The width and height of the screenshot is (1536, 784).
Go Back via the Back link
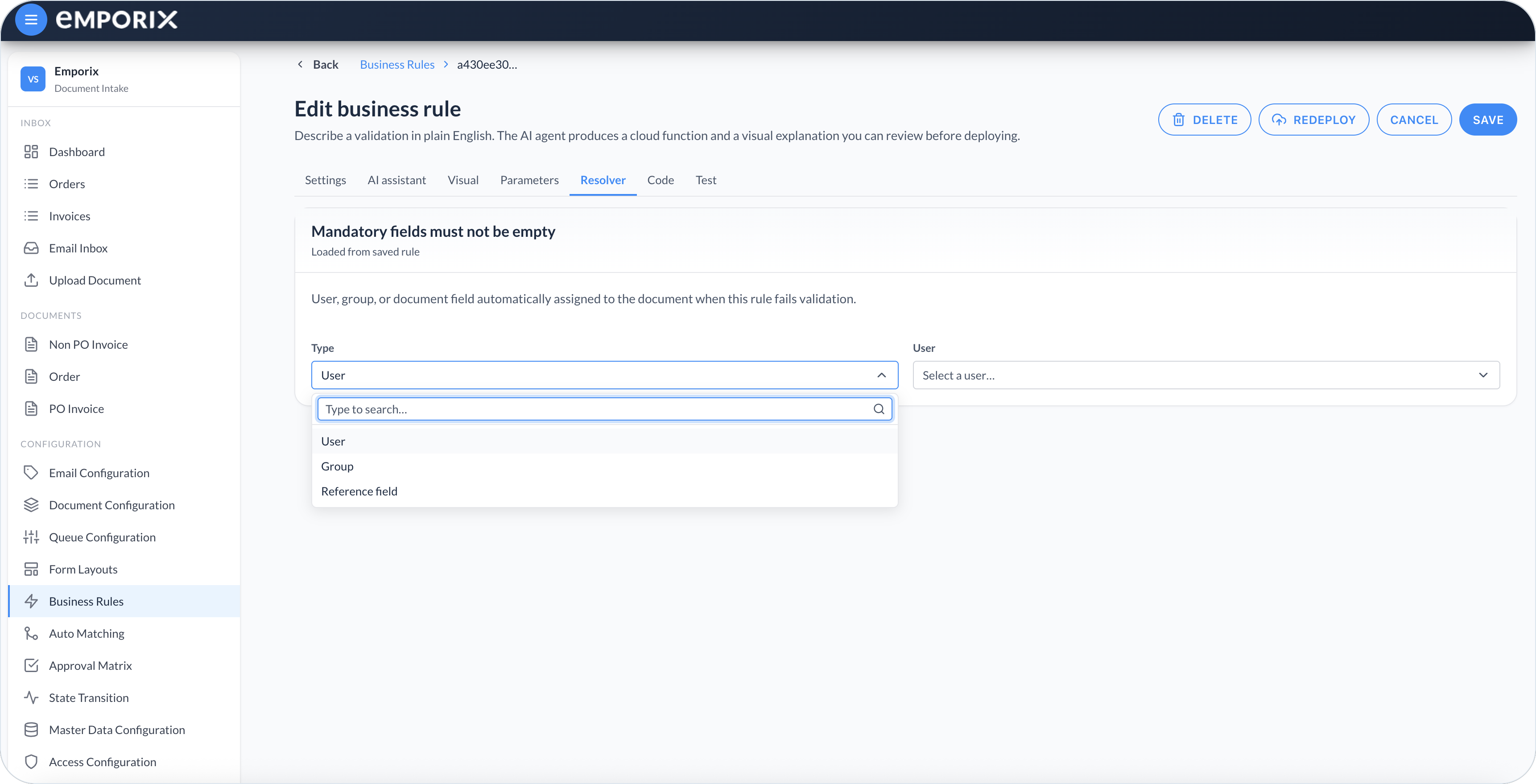pos(318,64)
